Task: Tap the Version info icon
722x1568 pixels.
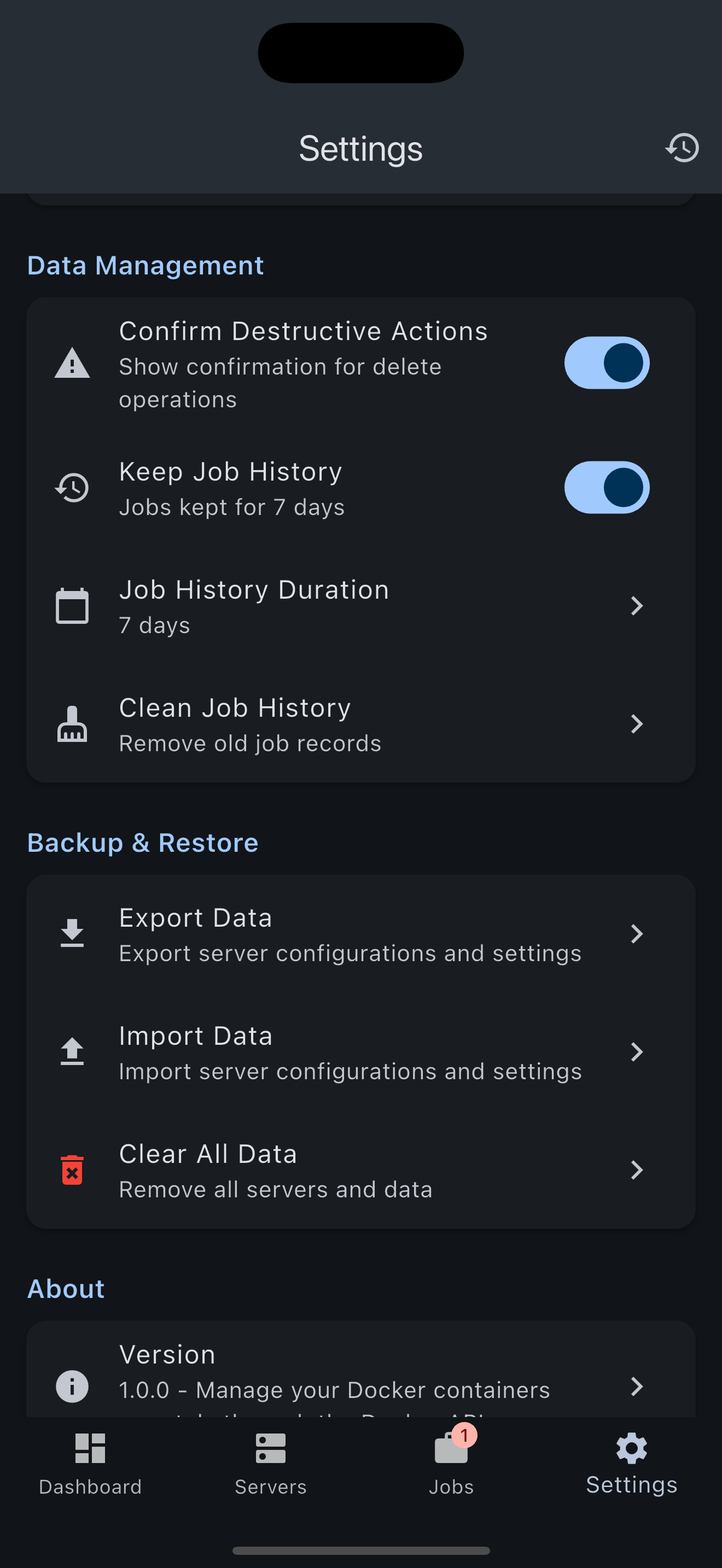Action: click(72, 1386)
